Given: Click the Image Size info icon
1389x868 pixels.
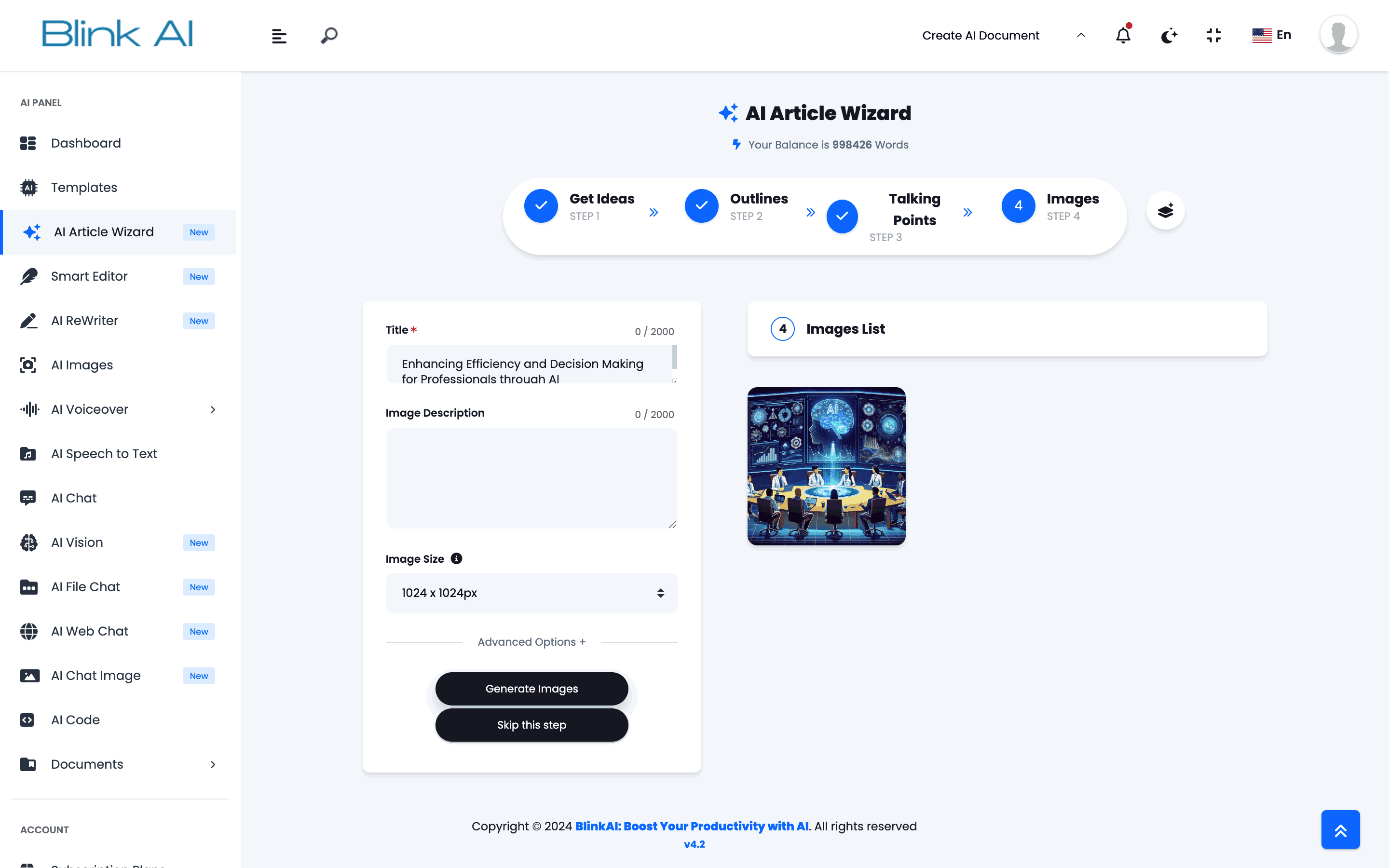Looking at the screenshot, I should coord(456,558).
